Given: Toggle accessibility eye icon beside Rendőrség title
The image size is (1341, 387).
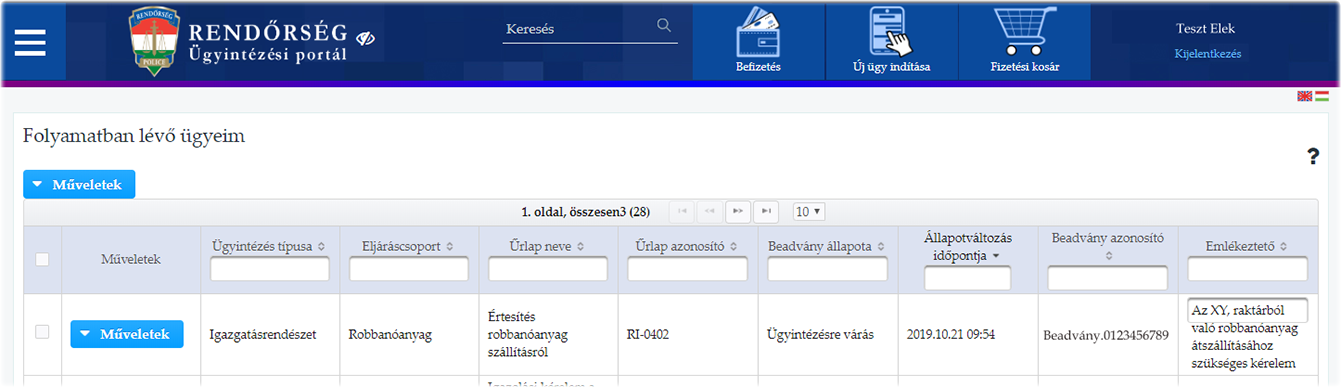Looking at the screenshot, I should point(366,38).
